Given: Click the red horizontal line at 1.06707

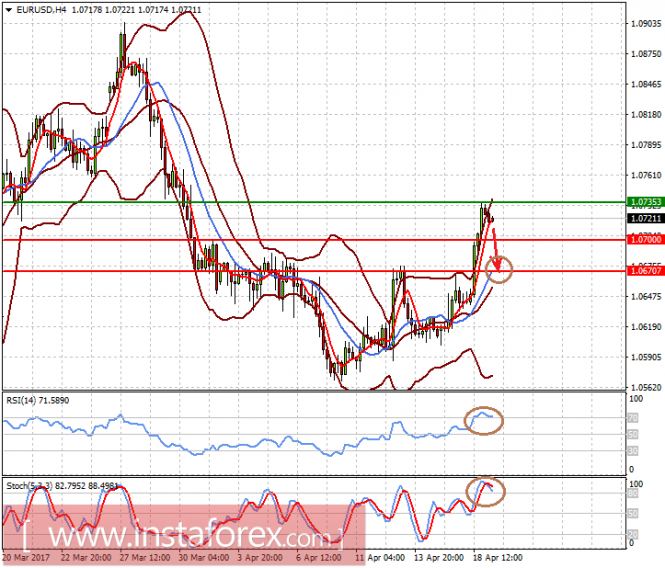Looking at the screenshot, I should pos(314,271).
